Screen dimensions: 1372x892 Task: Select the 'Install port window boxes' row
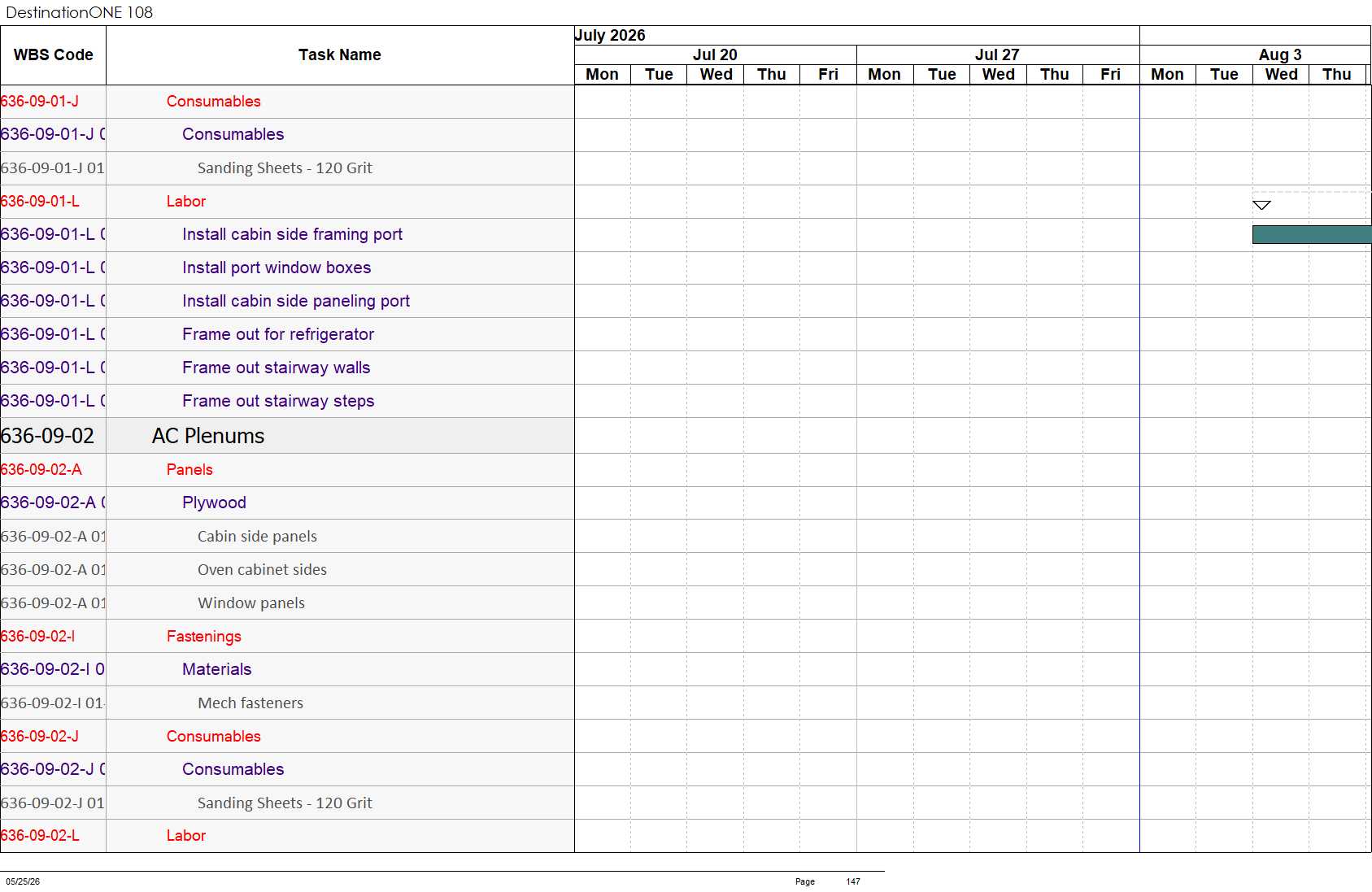click(287, 268)
